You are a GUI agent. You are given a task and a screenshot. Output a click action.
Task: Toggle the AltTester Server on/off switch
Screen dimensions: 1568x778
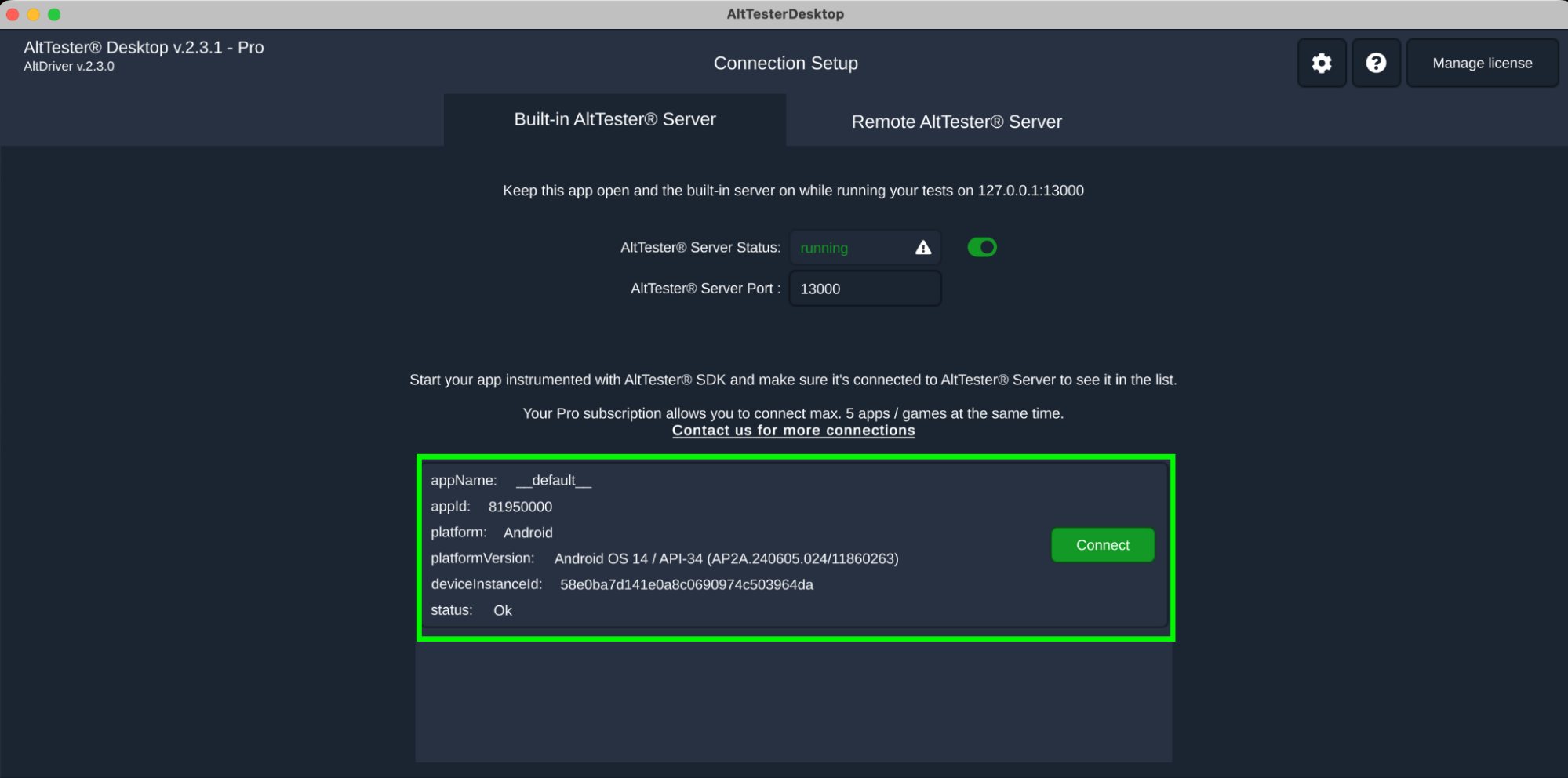[982, 248]
